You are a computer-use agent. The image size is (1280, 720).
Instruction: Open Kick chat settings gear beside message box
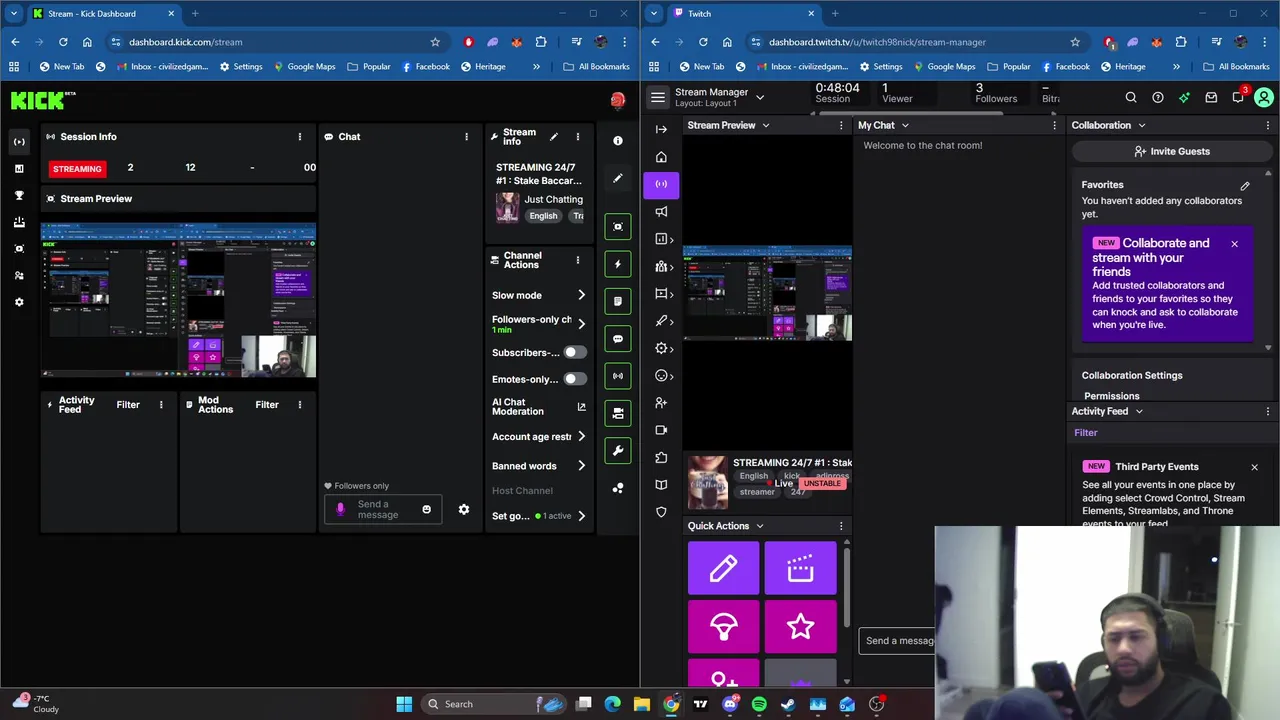(x=464, y=510)
